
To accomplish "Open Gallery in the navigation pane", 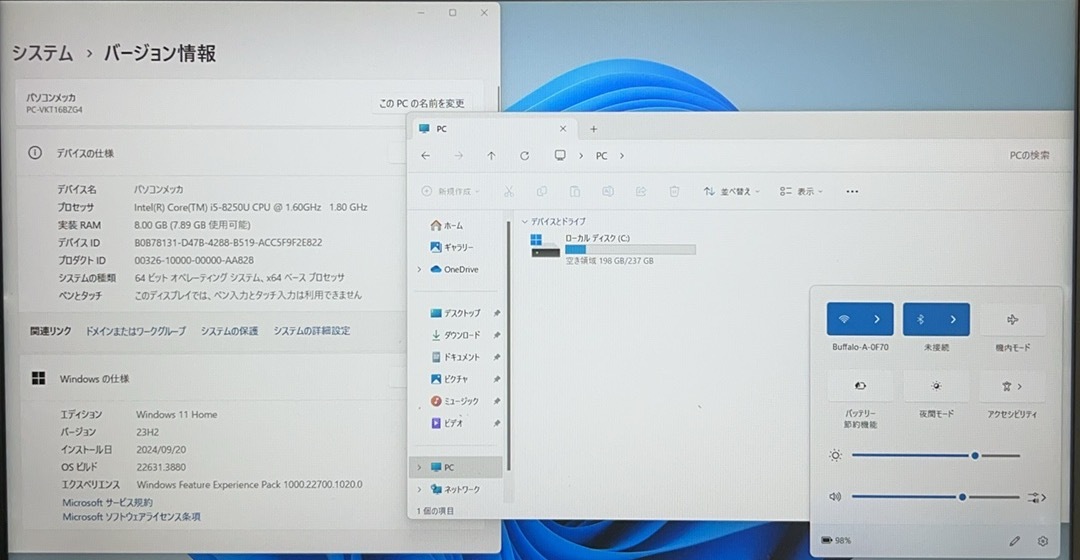I will point(451,247).
